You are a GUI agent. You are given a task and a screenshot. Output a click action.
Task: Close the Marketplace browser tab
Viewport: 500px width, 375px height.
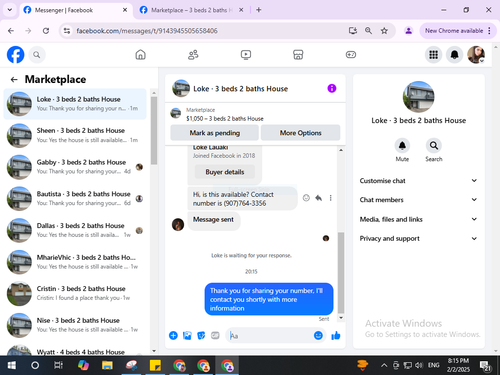click(x=241, y=10)
